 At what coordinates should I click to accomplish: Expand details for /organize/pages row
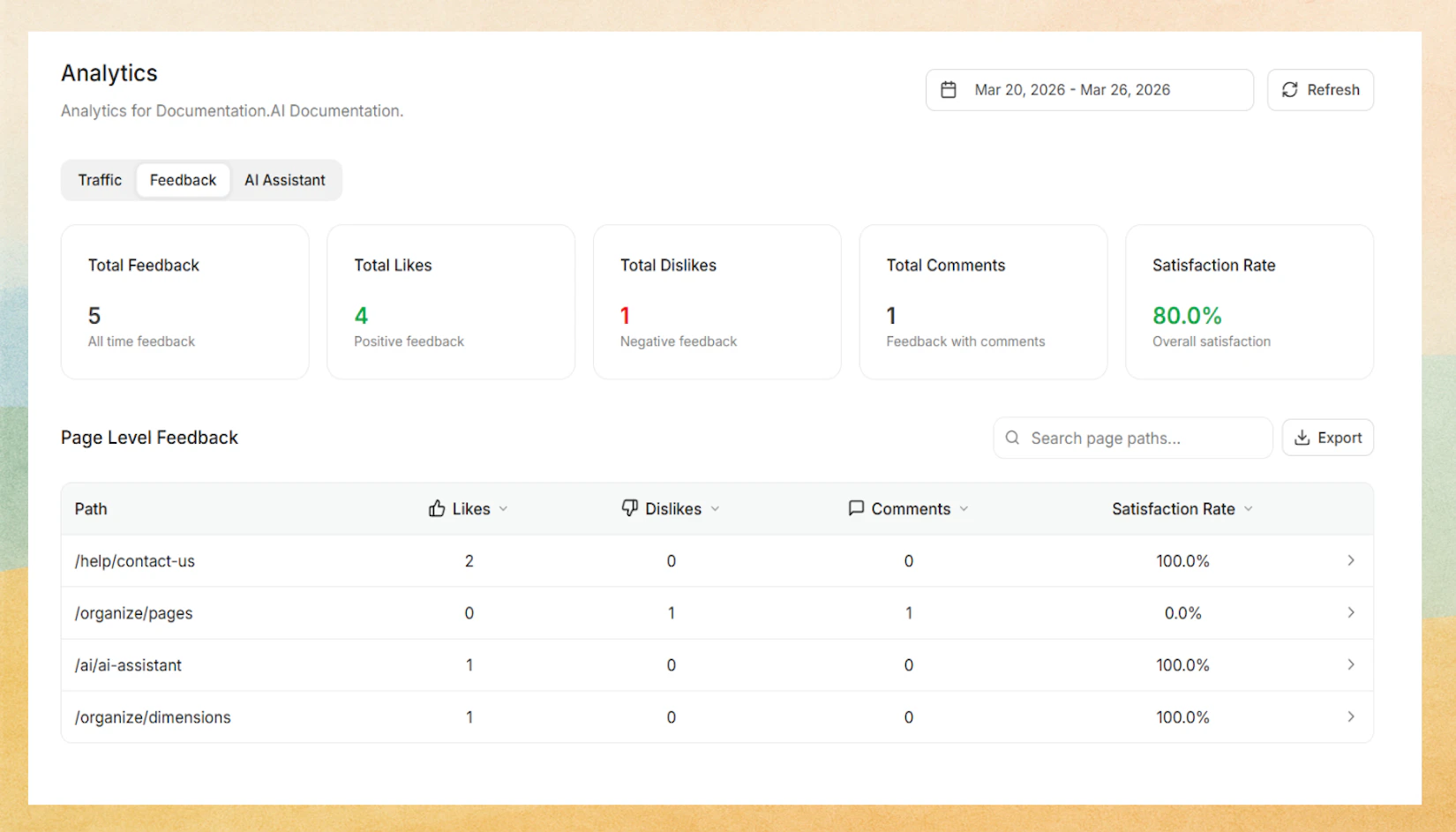(x=1350, y=612)
